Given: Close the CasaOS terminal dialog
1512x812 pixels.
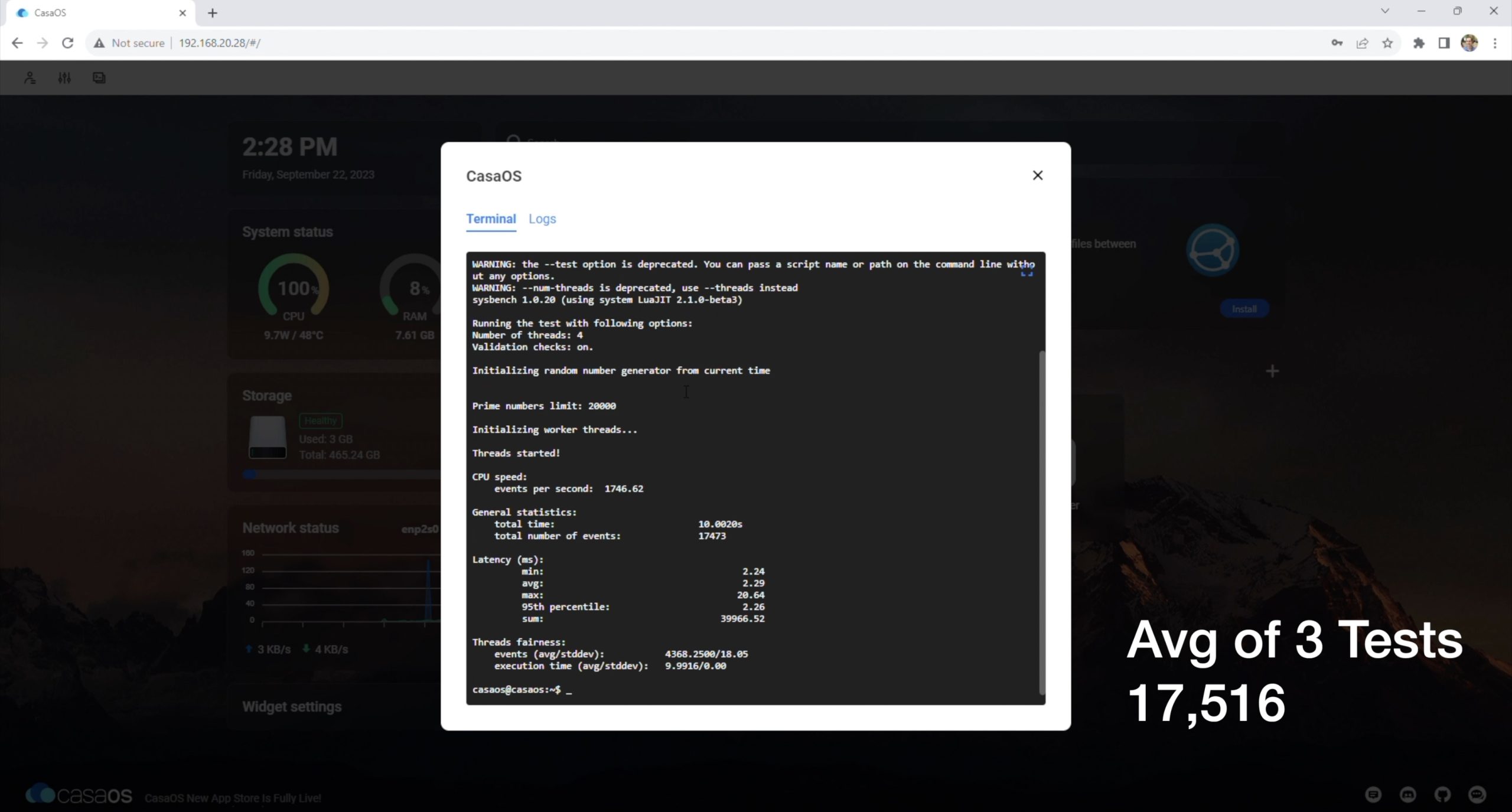Looking at the screenshot, I should [1037, 175].
